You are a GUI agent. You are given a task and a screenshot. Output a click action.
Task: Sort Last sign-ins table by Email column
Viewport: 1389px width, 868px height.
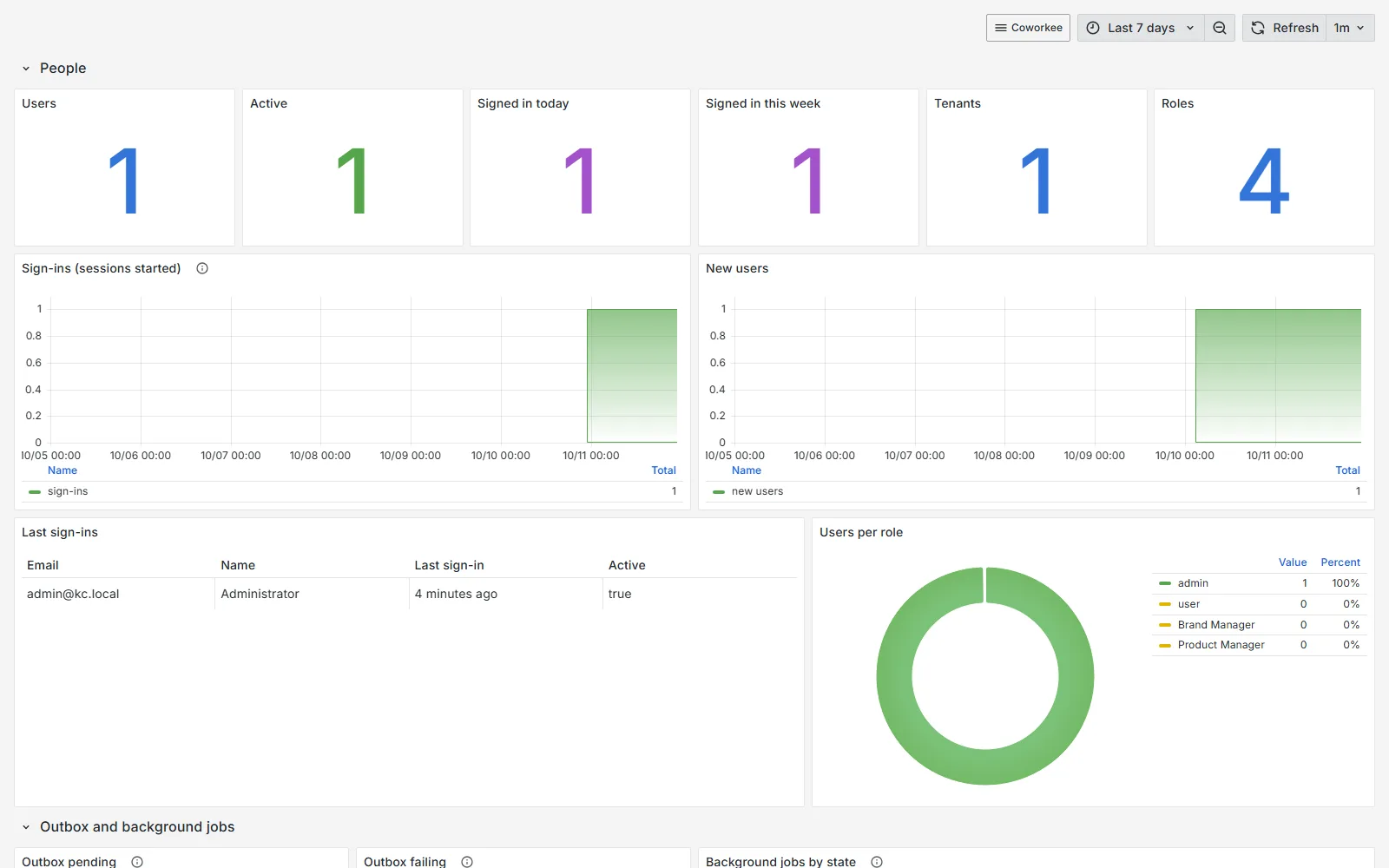43,565
